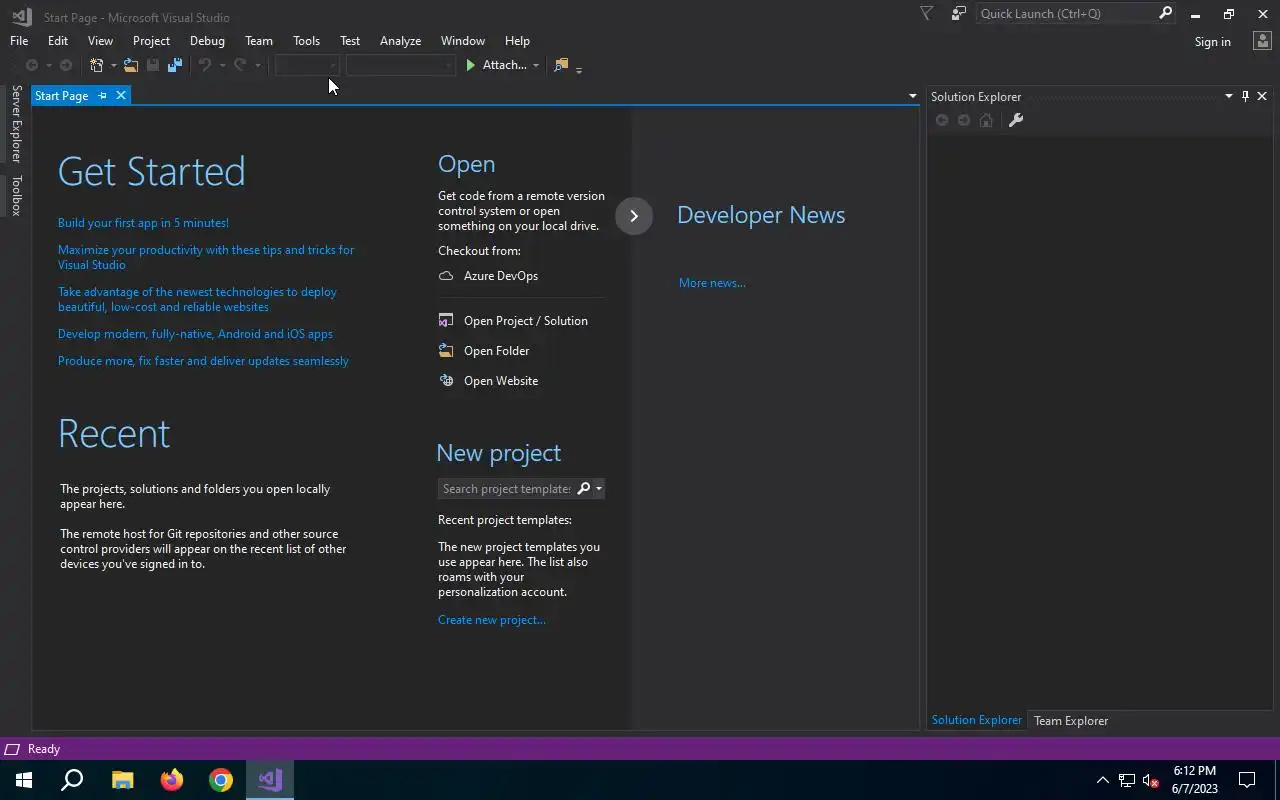Click the green Attach play icon
1280x800 pixels.
coord(471,65)
